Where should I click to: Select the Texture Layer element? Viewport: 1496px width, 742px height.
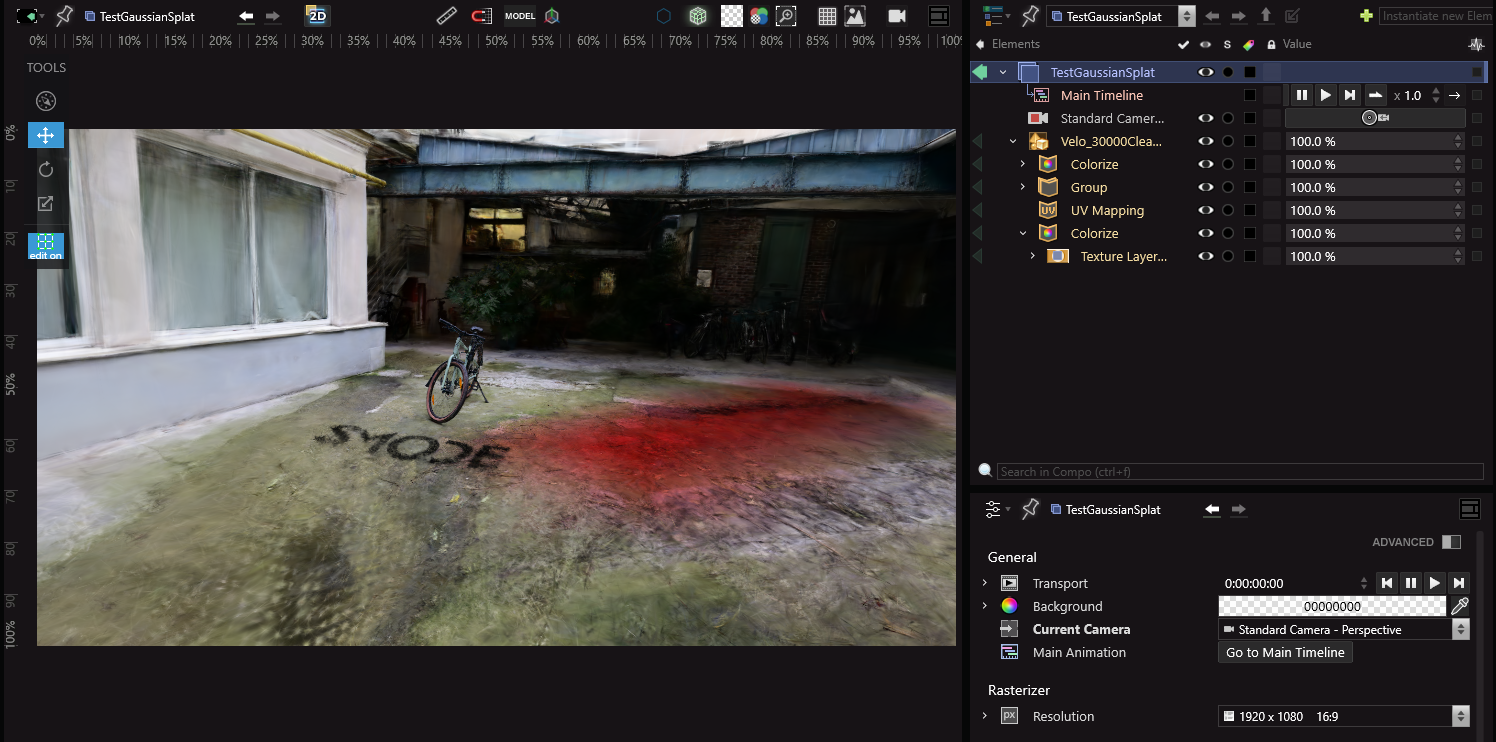point(1123,256)
